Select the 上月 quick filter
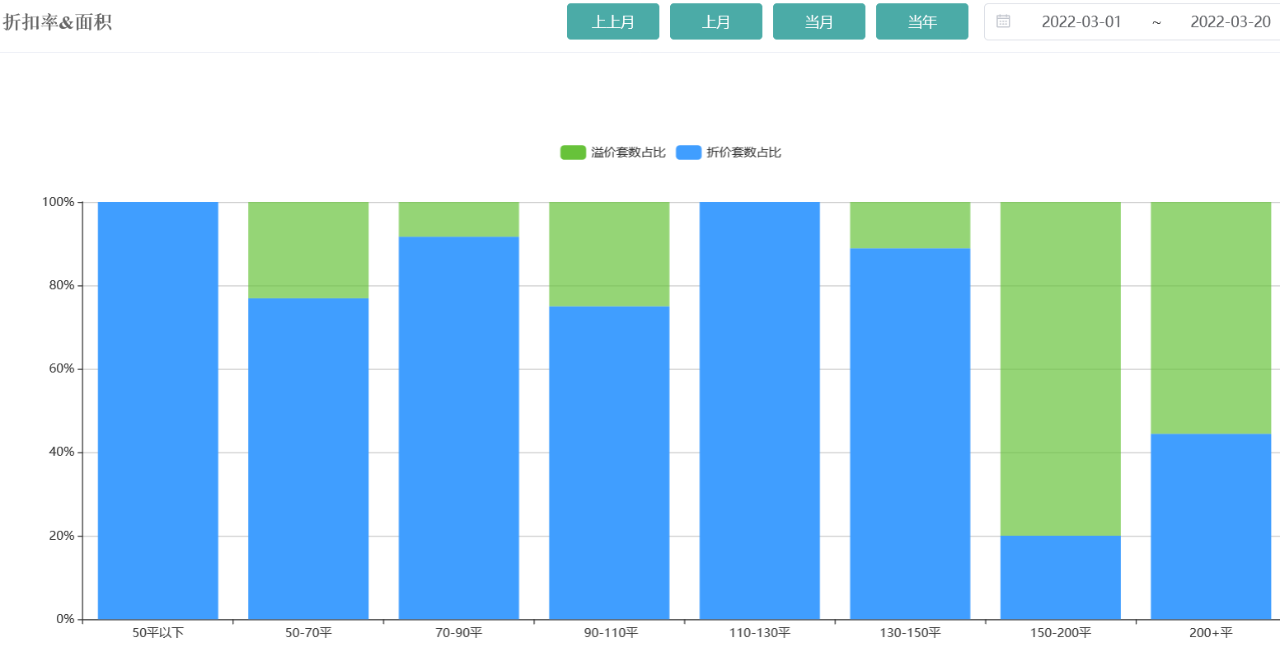This screenshot has height=647, width=1280. (715, 21)
